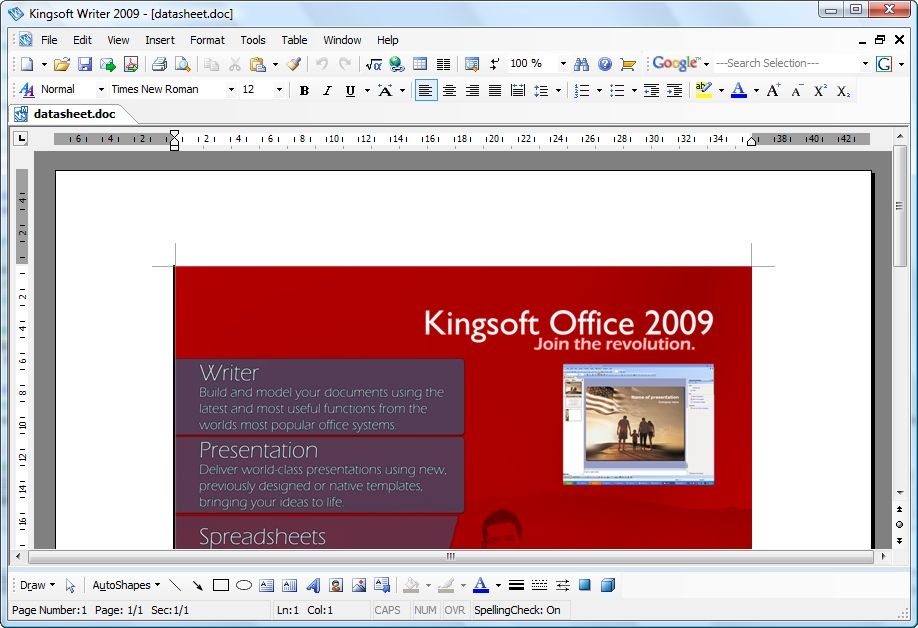Click the Format Painter brush icon
This screenshot has height=628, width=918.
pos(294,64)
